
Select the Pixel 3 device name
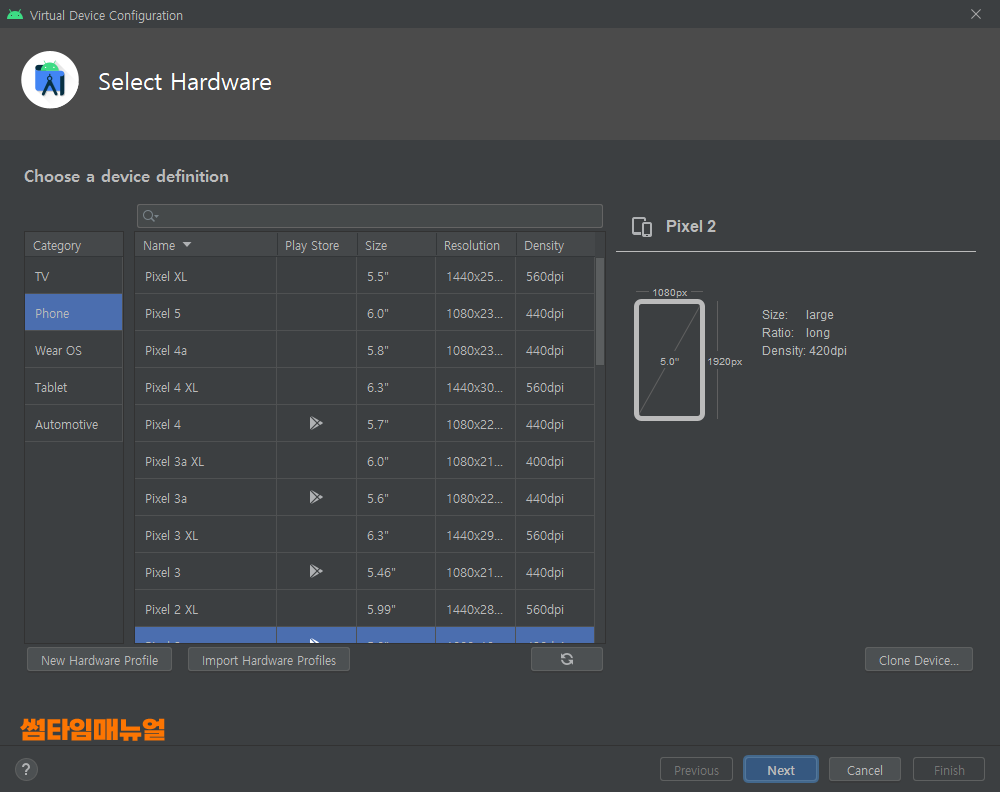pos(163,572)
